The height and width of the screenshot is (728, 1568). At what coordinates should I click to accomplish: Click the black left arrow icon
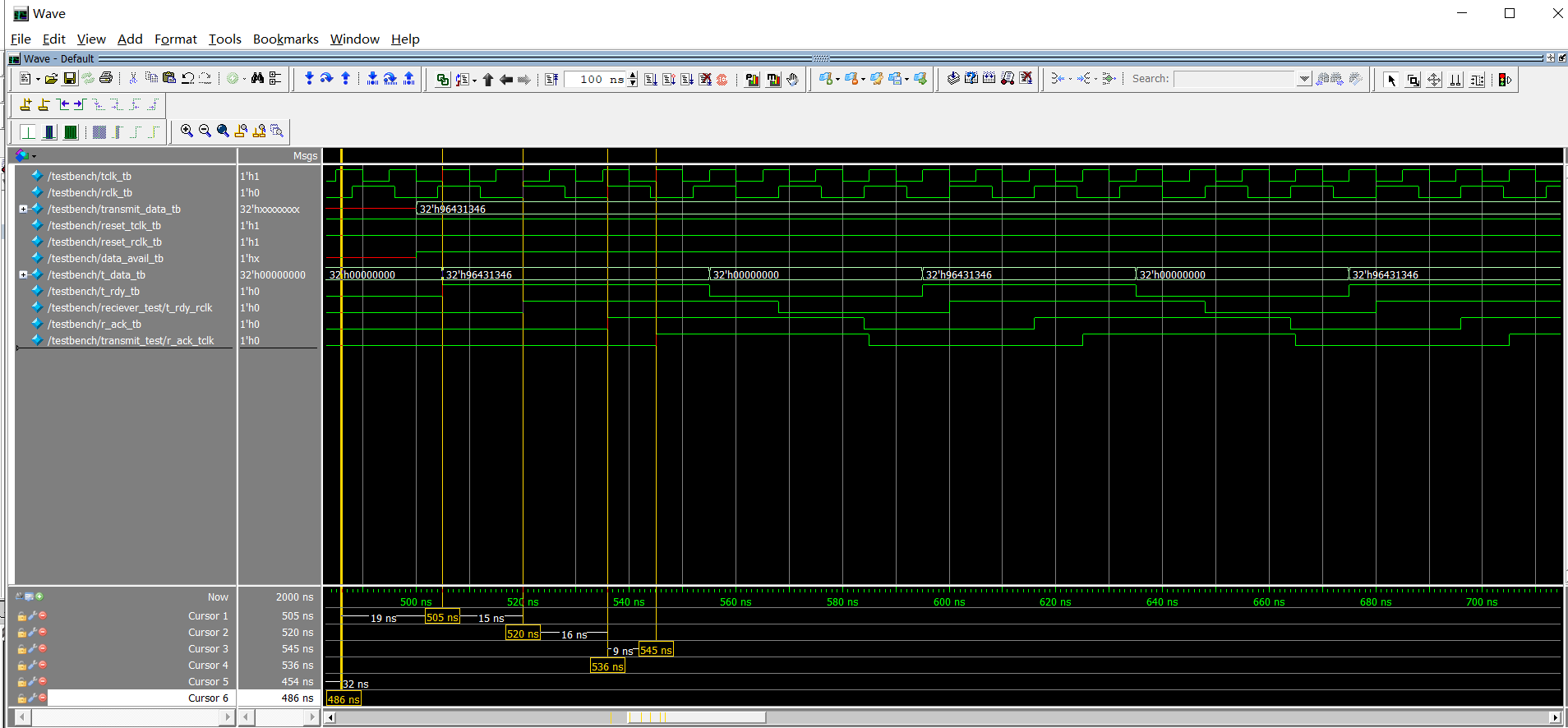click(506, 80)
